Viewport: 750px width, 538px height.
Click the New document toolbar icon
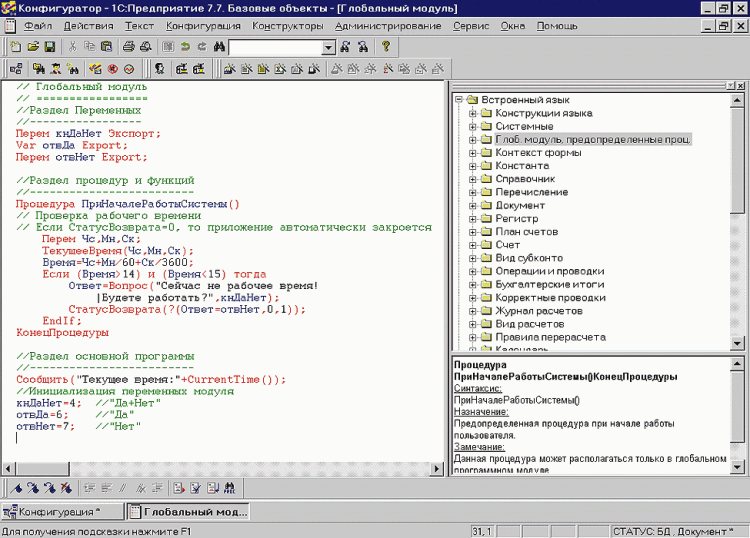point(16,46)
